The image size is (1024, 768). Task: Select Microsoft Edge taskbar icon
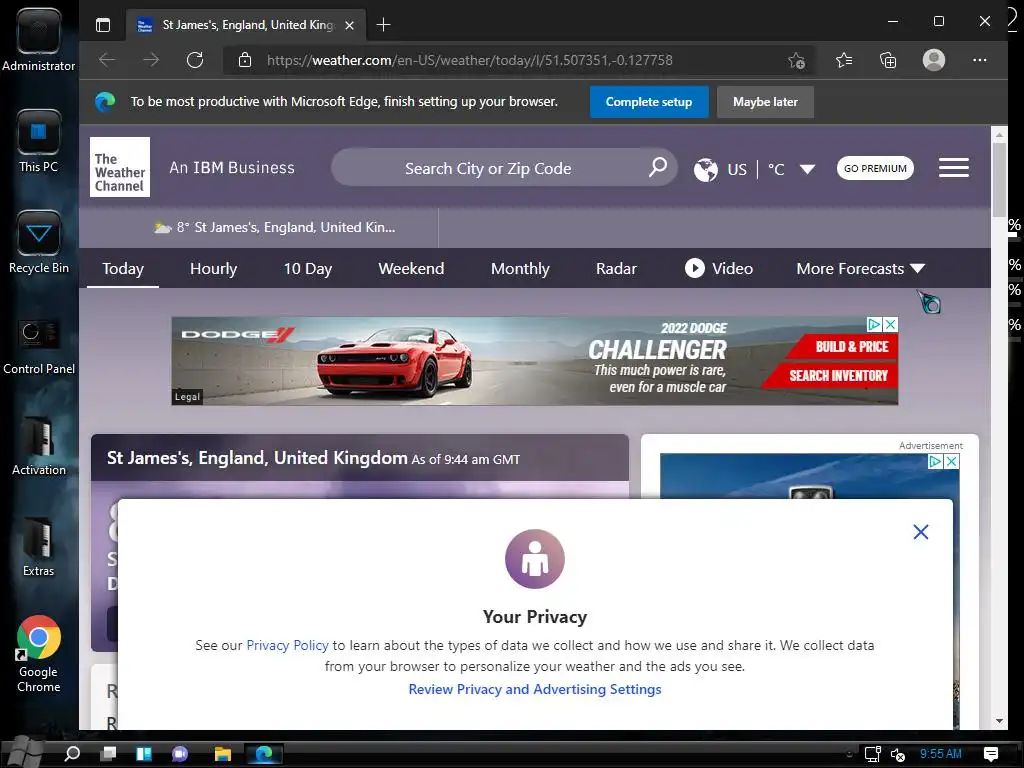pos(264,754)
